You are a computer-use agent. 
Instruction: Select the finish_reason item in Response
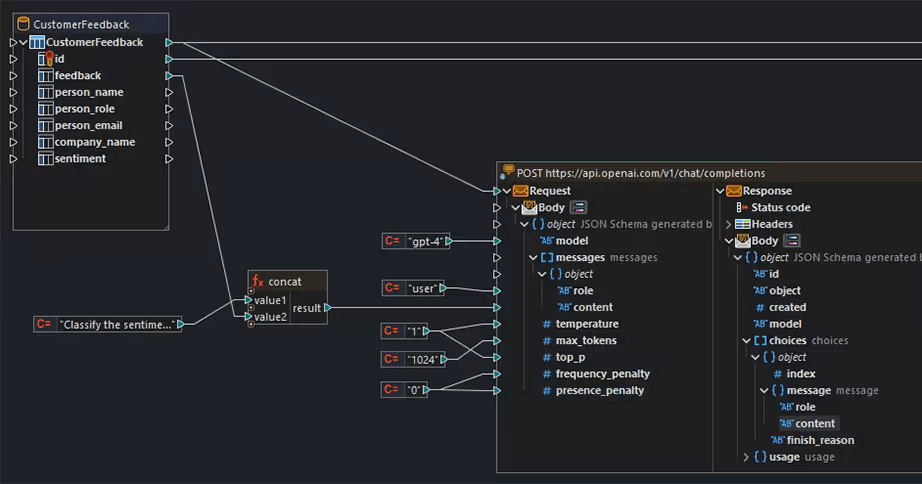pos(819,440)
